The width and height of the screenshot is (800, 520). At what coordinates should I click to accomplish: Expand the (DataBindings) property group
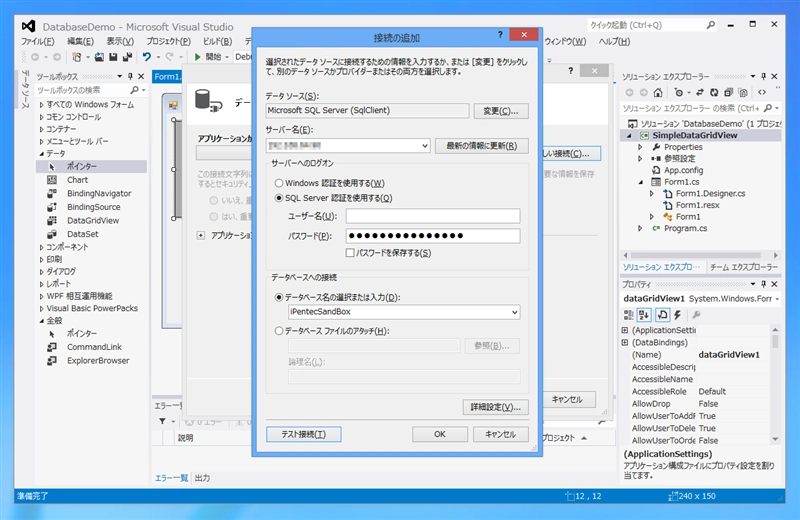click(x=625, y=342)
